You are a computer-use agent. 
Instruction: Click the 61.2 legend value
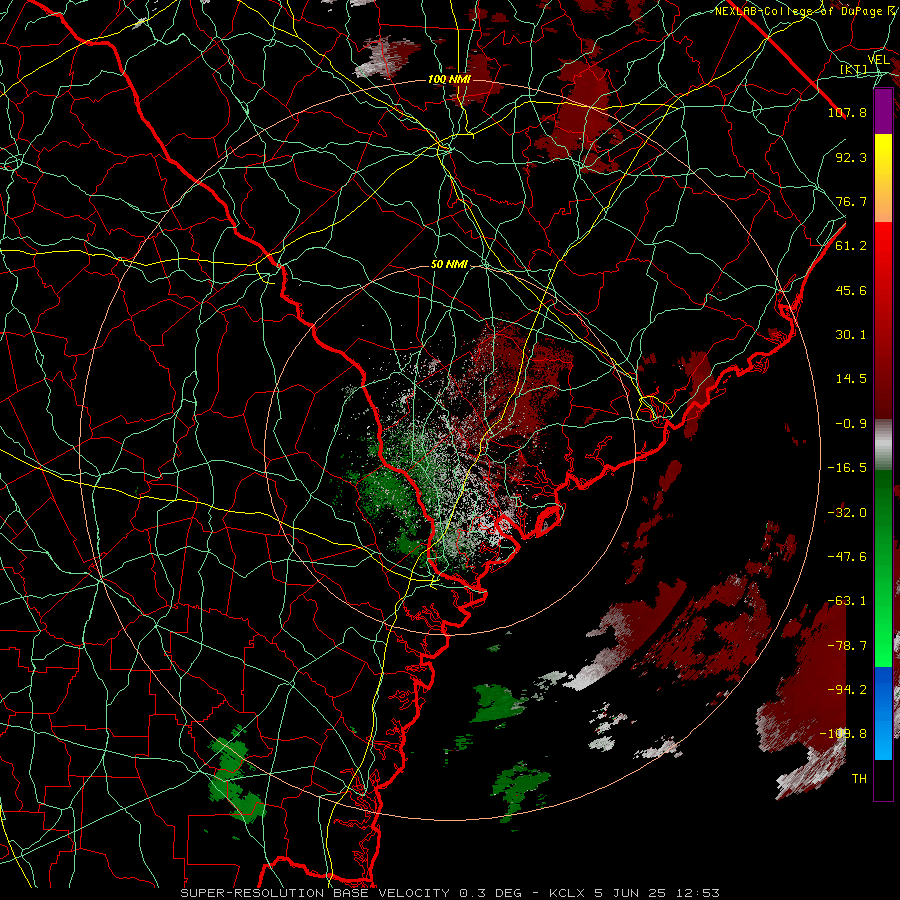[x=851, y=246]
